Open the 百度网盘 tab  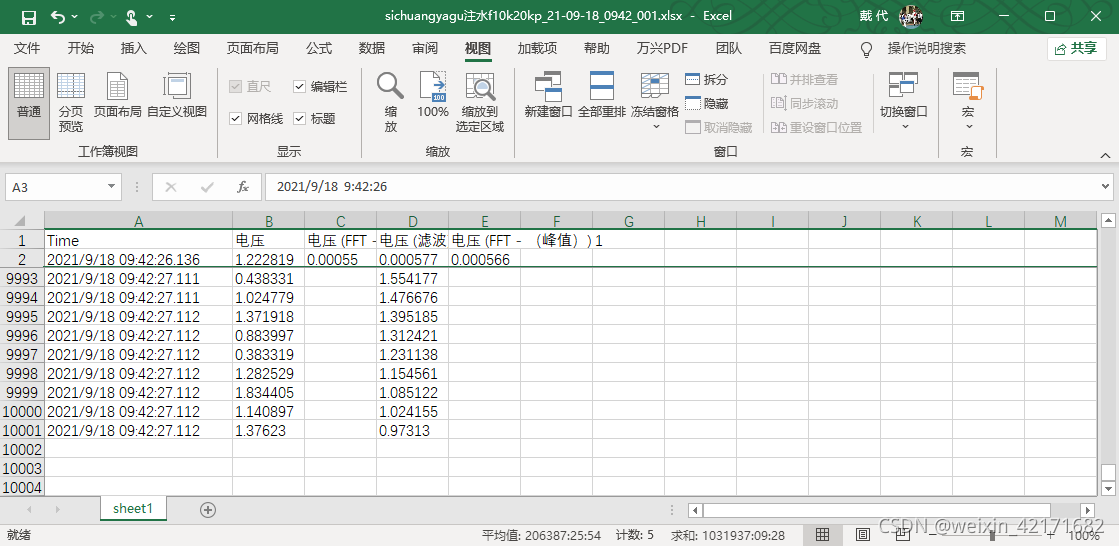point(795,49)
